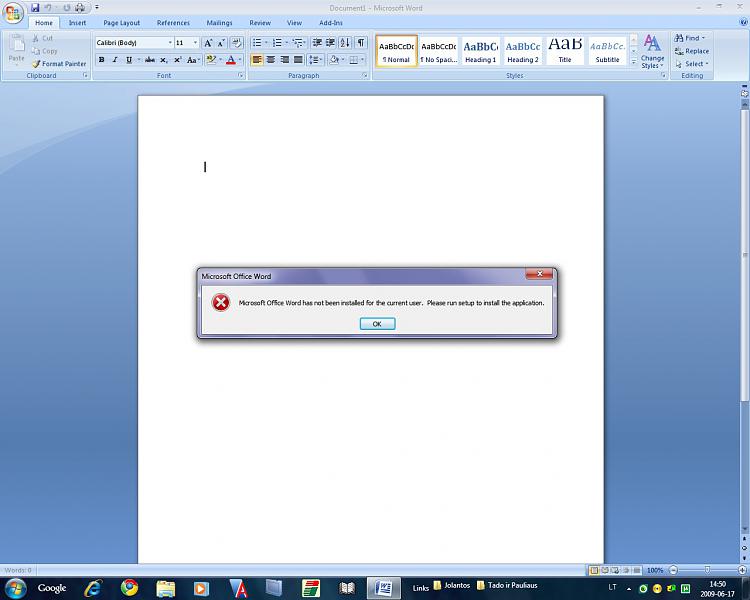Open Google Chrome from the taskbar
Screen dimensions: 750x600
[x=129, y=588]
